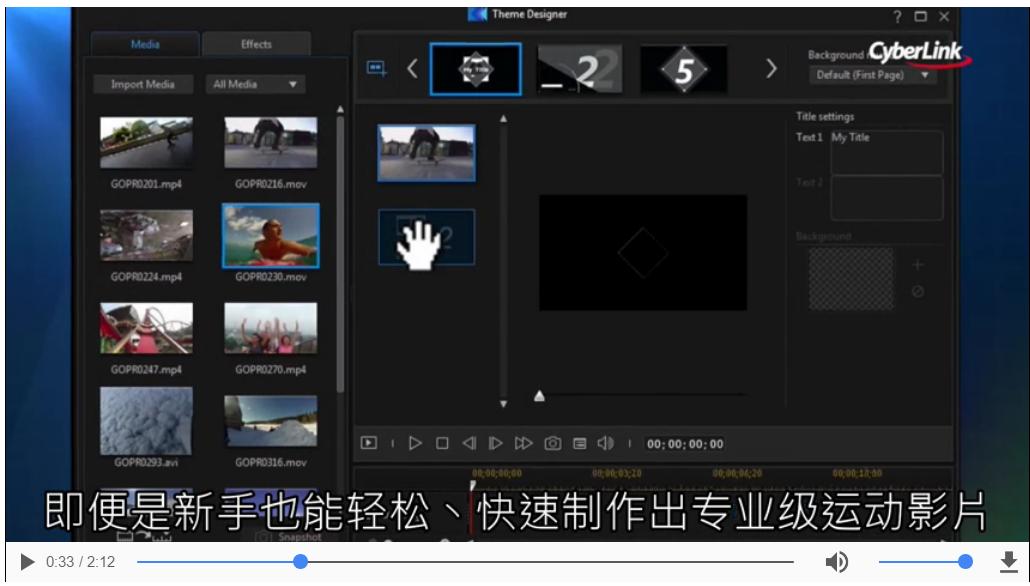The image size is (1030, 586).
Task: Click the preview playback mode icon
Action: (x=370, y=443)
